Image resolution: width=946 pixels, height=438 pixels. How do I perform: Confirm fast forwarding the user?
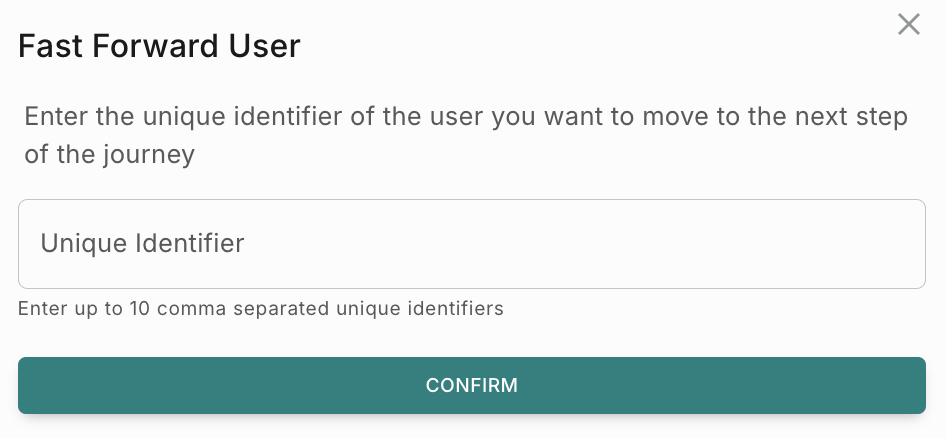click(x=471, y=385)
